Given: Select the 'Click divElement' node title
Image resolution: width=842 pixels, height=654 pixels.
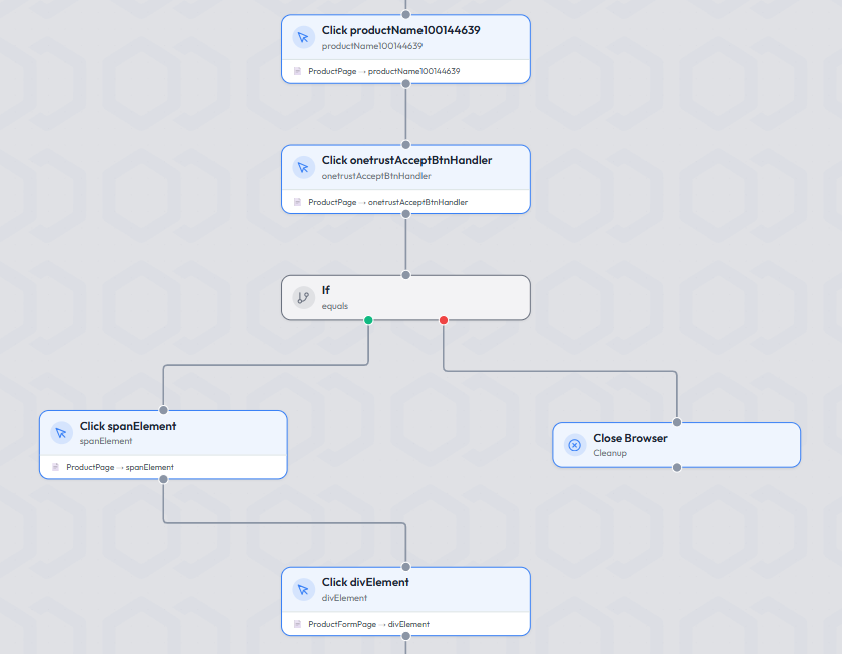Looking at the screenshot, I should [x=365, y=582].
